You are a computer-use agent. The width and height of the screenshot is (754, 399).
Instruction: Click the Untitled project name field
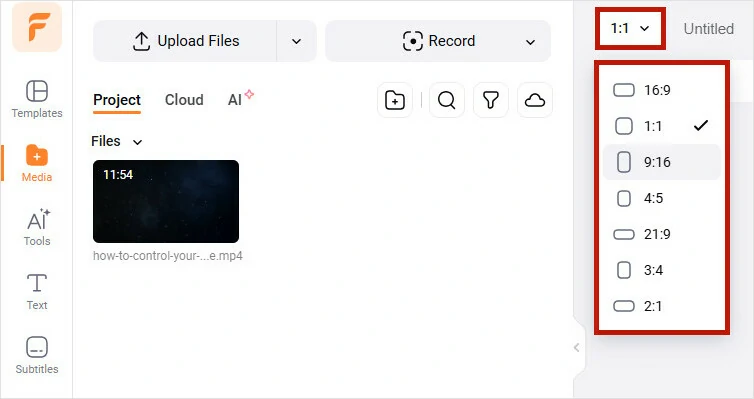(708, 29)
